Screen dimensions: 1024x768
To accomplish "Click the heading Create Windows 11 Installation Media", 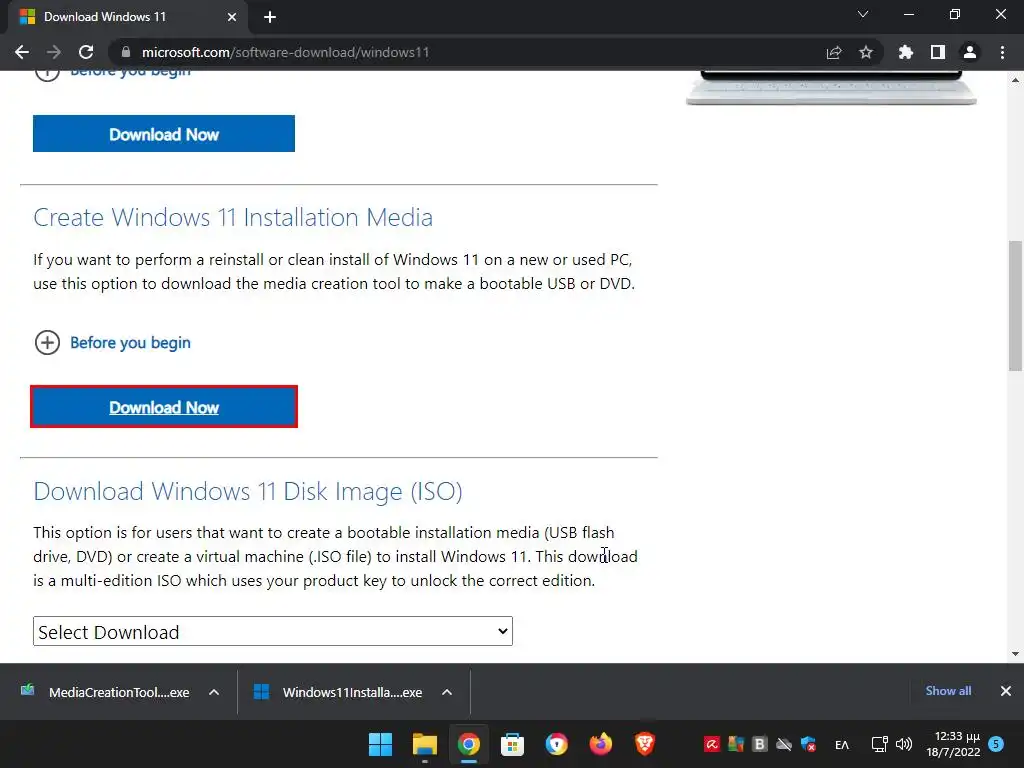I will (x=233, y=217).
